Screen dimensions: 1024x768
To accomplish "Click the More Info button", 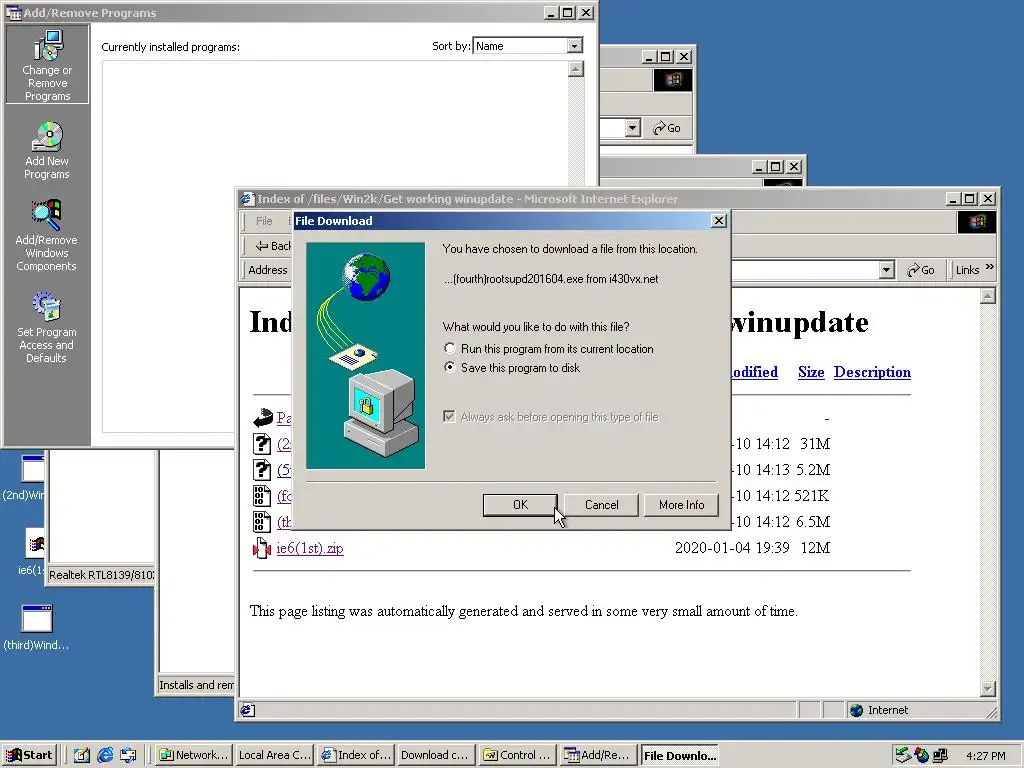I will [x=681, y=505].
